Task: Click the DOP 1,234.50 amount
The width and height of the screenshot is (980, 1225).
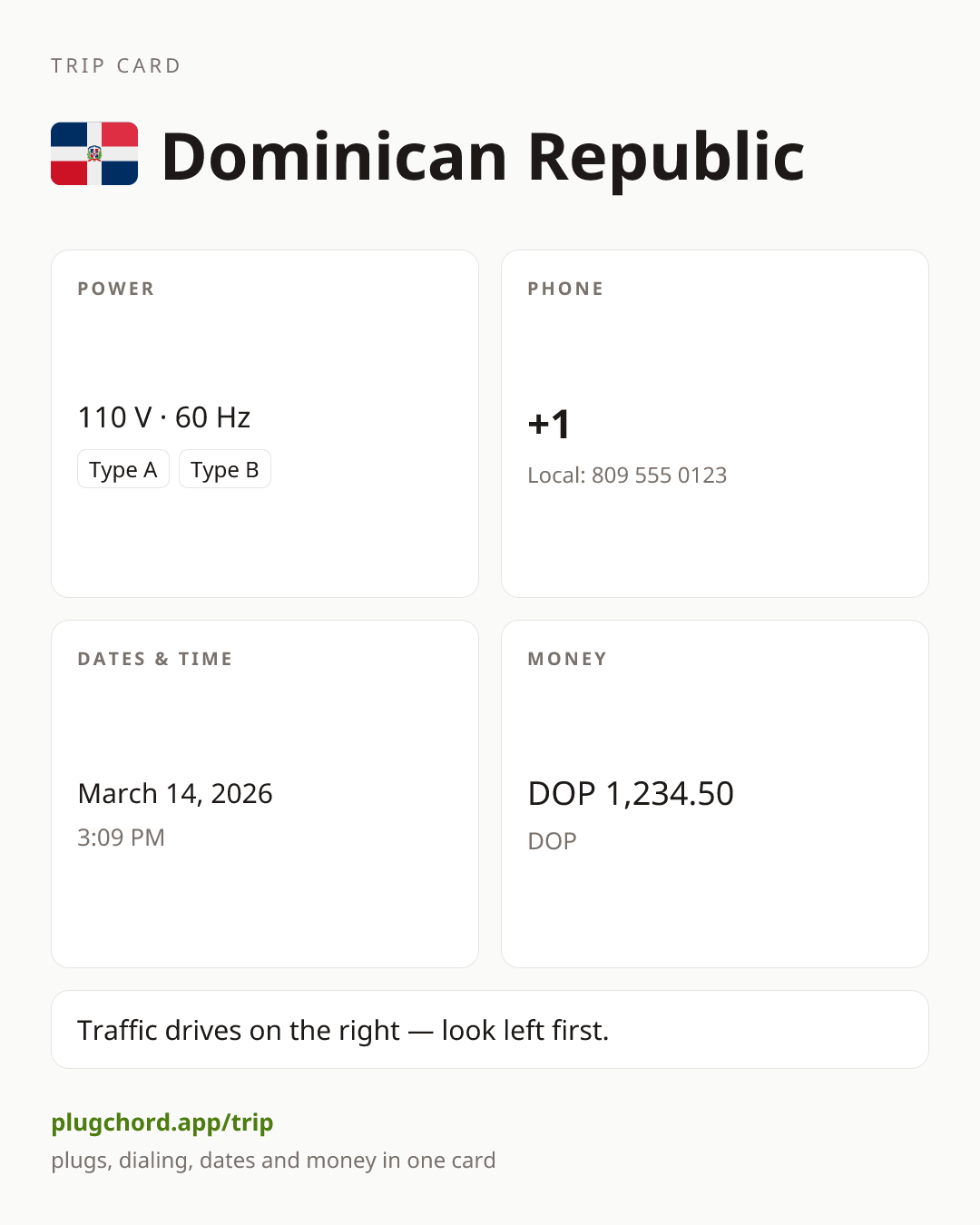Action: 631,793
